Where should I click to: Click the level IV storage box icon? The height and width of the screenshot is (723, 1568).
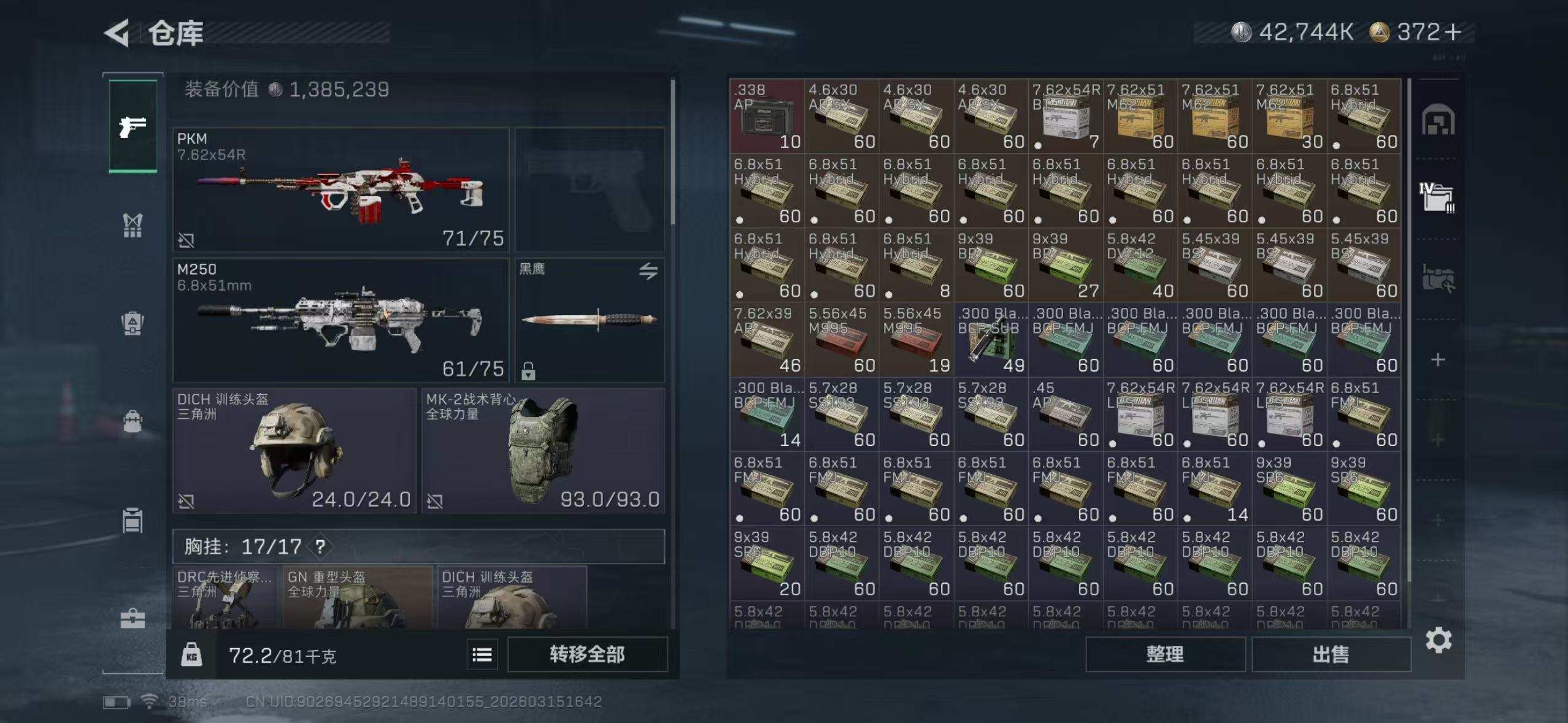pos(1437,197)
